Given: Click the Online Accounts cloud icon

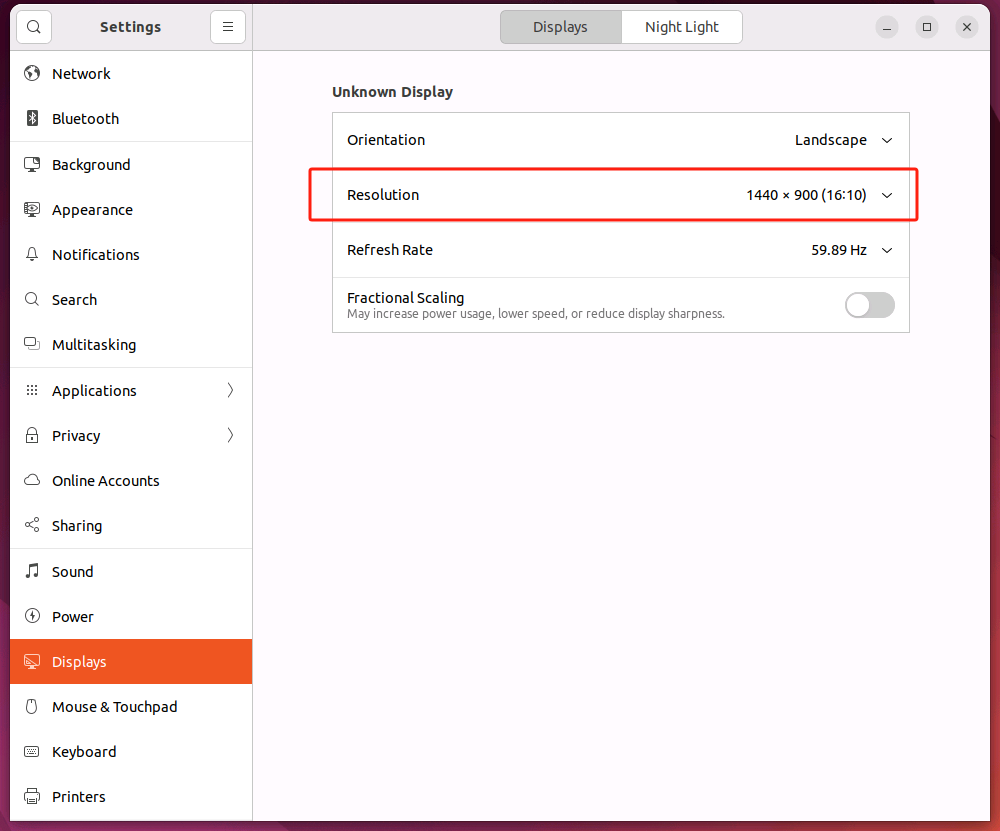Looking at the screenshot, I should (x=32, y=480).
